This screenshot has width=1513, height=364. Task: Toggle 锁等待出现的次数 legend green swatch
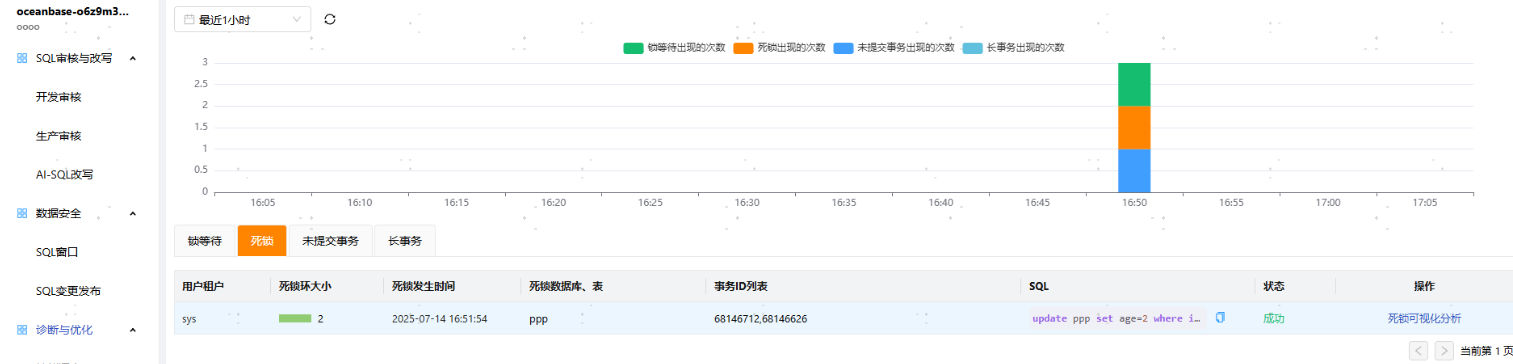[632, 47]
